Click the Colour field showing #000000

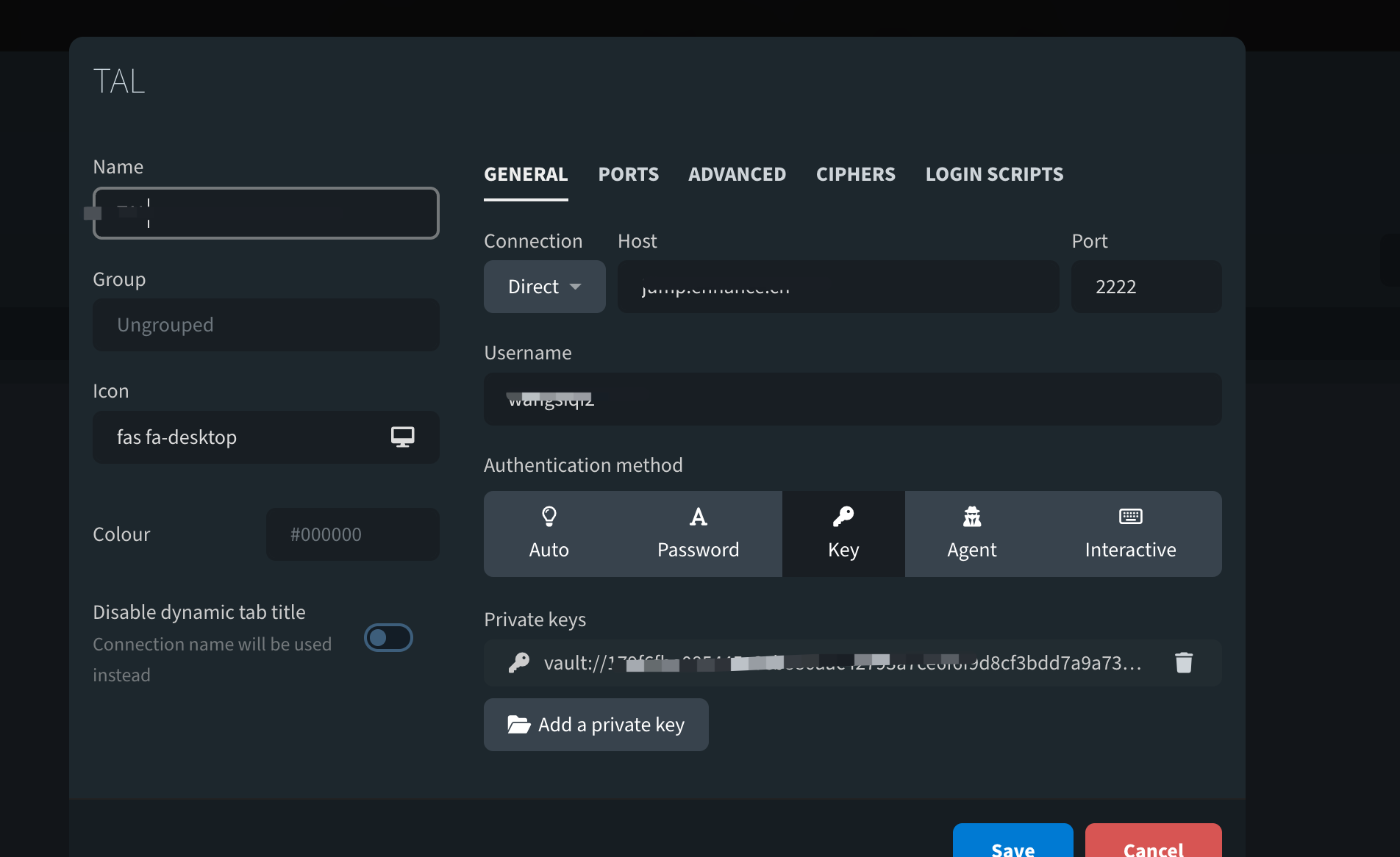[x=351, y=534]
